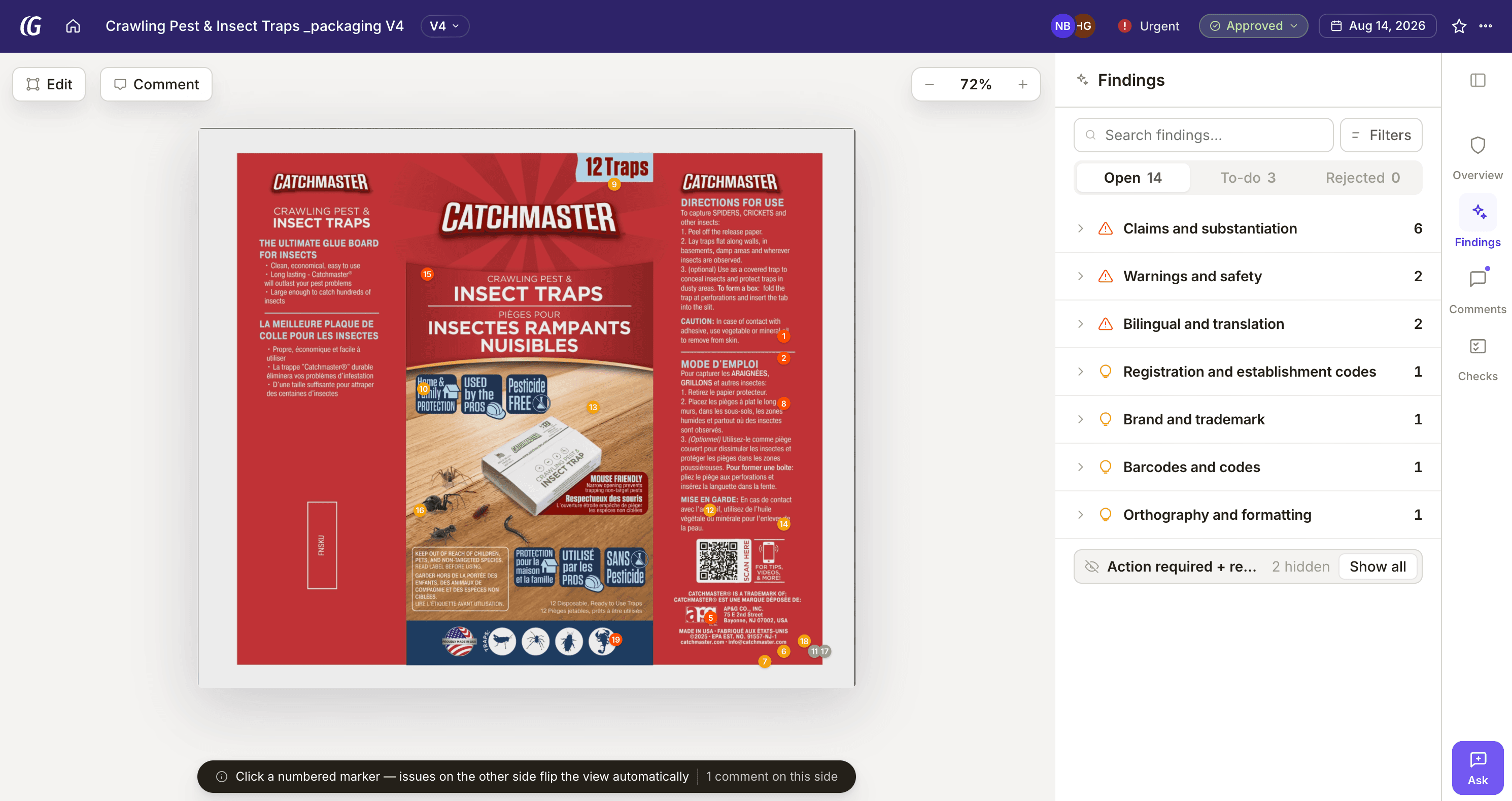Open the more options ellipsis menu

[x=1486, y=26]
